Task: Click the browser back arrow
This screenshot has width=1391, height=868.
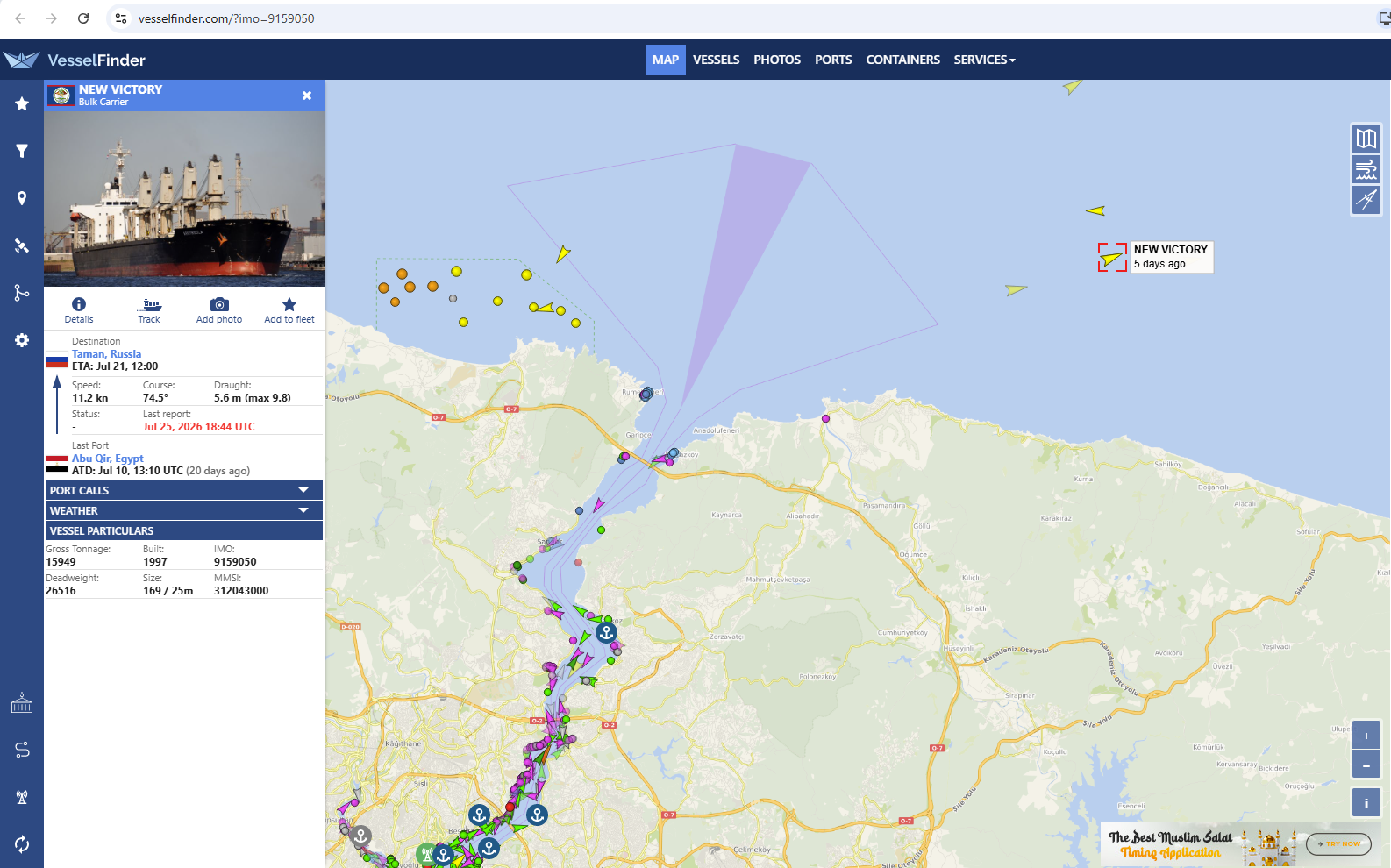Action: (20, 18)
